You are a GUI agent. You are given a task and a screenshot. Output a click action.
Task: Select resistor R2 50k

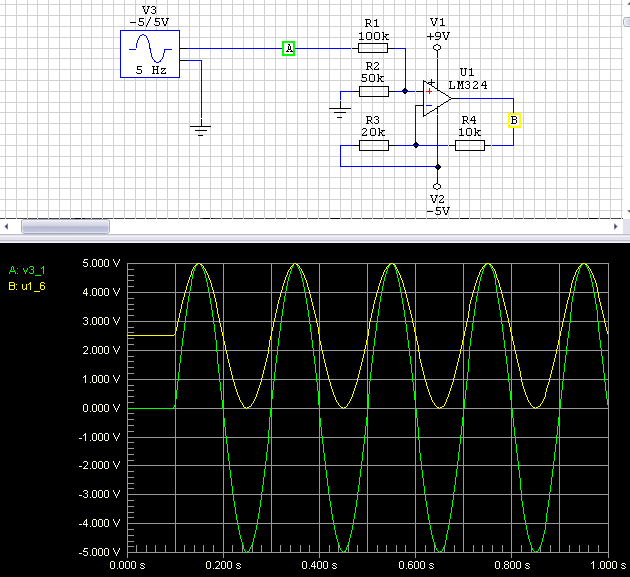(x=374, y=92)
